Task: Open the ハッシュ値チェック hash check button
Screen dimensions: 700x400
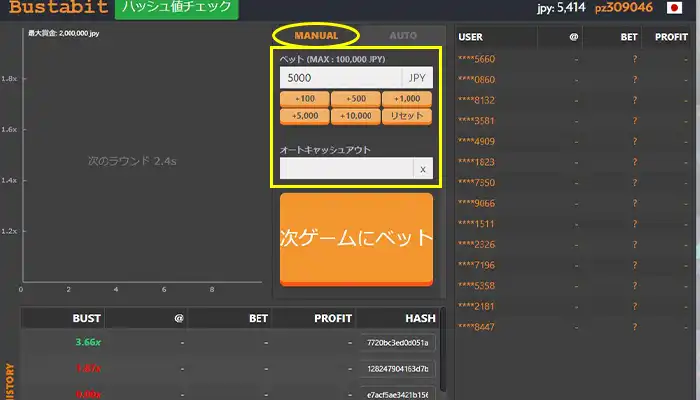Action: point(177,8)
